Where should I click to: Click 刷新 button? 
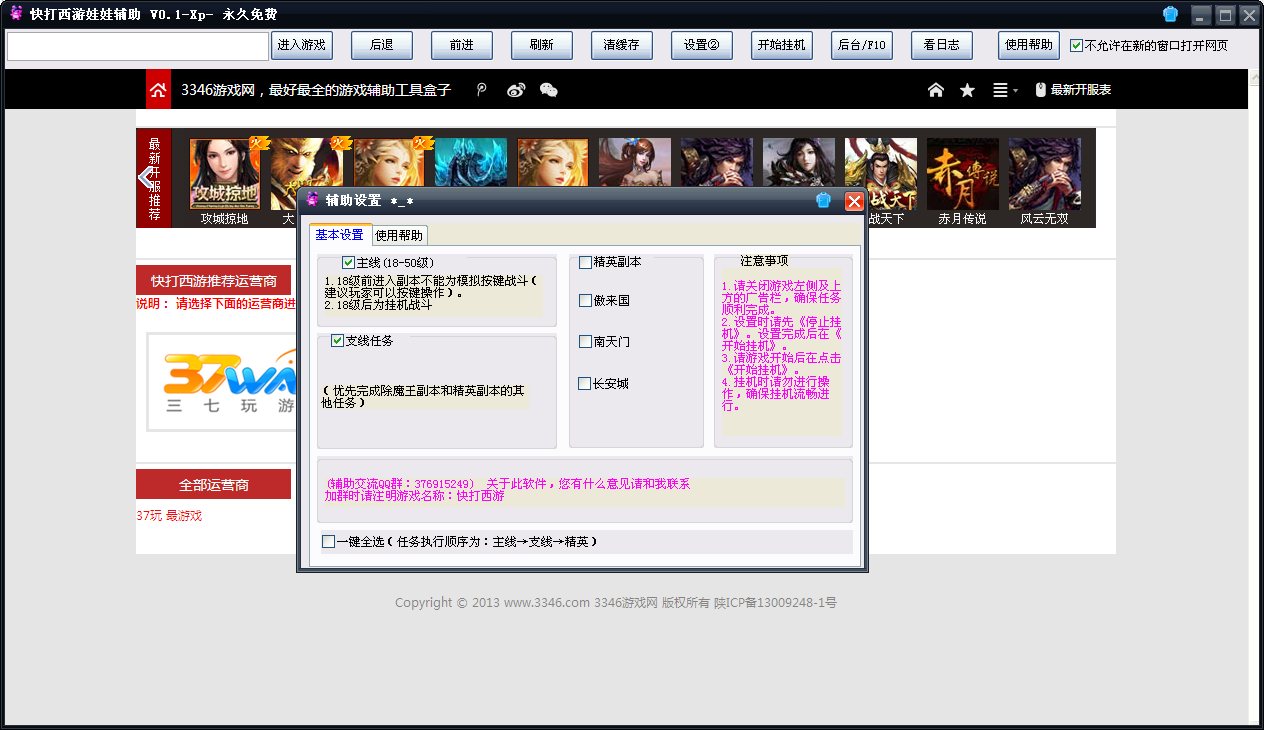(542, 45)
